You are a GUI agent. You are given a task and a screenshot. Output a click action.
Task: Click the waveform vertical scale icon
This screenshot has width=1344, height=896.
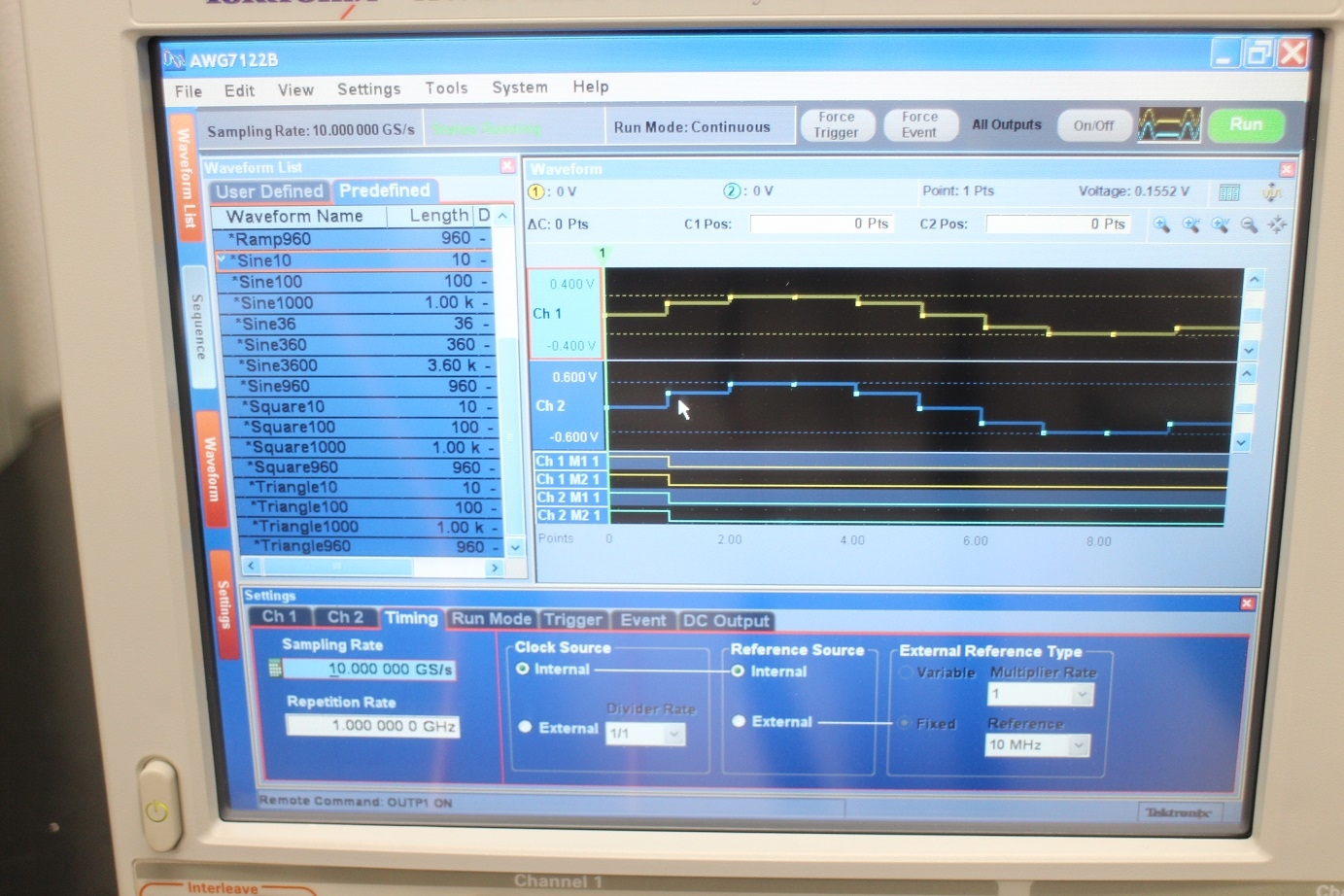[1271, 192]
